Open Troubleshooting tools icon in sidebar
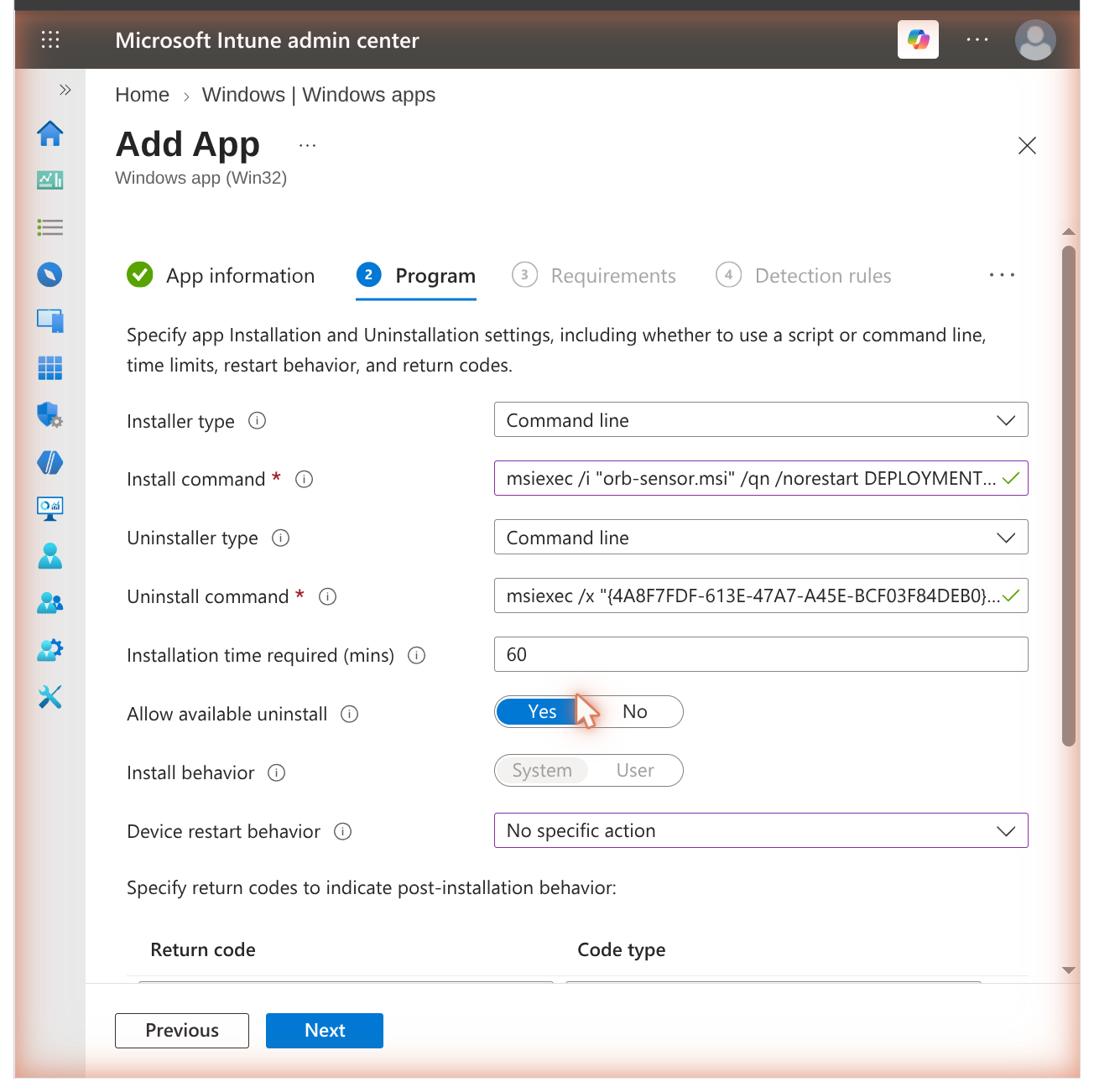Viewport: 1094px width, 1092px height. pos(50,696)
